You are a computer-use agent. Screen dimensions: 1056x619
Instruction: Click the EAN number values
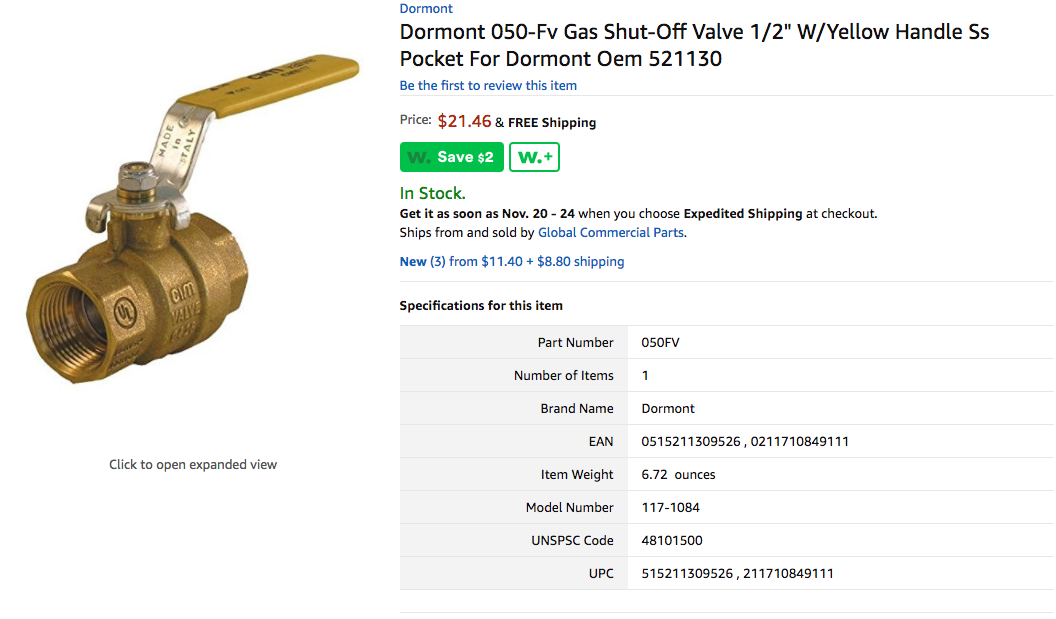point(745,441)
